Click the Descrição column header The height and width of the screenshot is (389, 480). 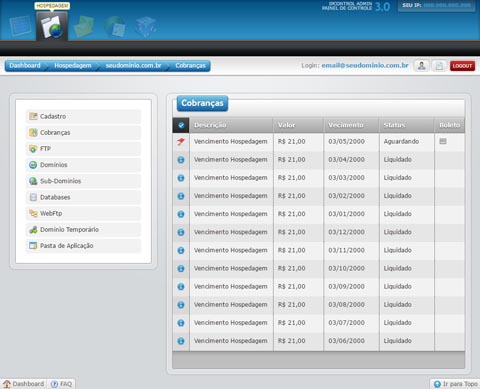(x=231, y=125)
